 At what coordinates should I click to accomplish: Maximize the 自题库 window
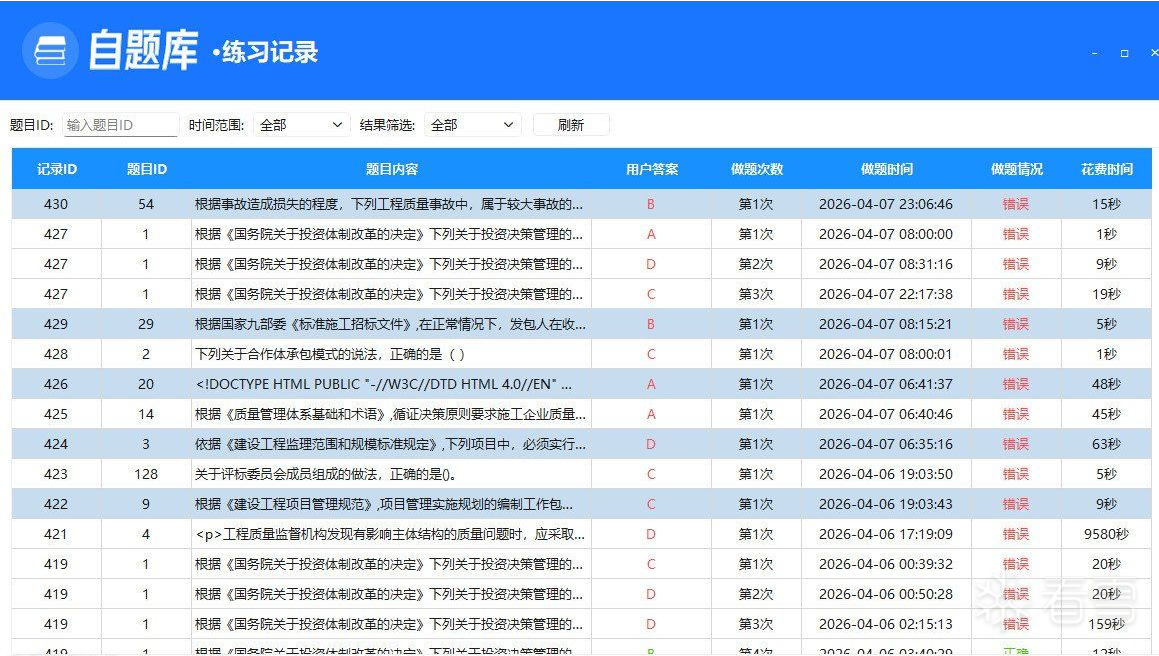[1124, 53]
